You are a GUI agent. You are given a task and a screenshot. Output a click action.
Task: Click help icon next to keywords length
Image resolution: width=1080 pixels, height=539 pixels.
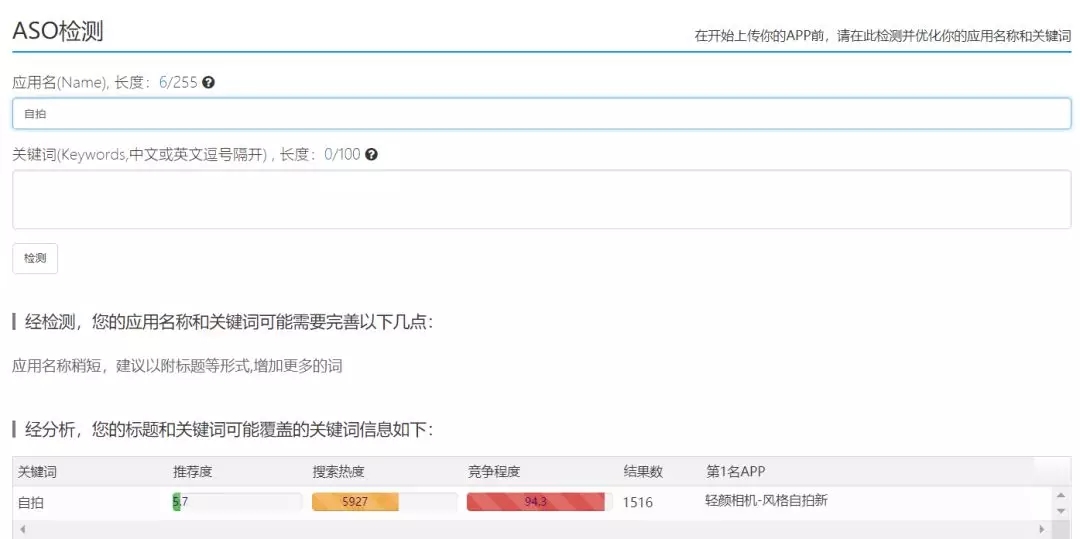[371, 154]
